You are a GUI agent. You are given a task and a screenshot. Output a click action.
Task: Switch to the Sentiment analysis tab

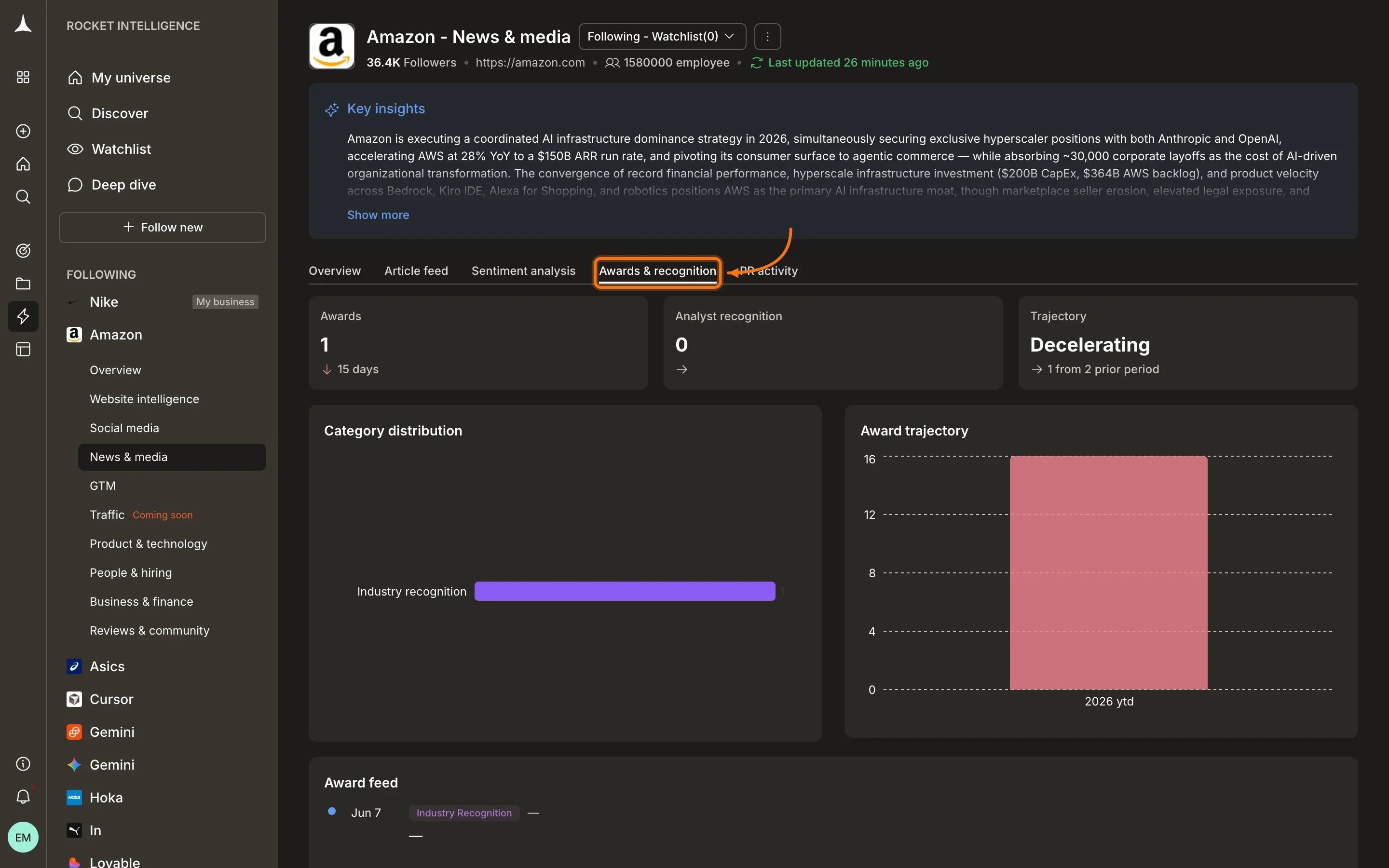click(x=523, y=271)
